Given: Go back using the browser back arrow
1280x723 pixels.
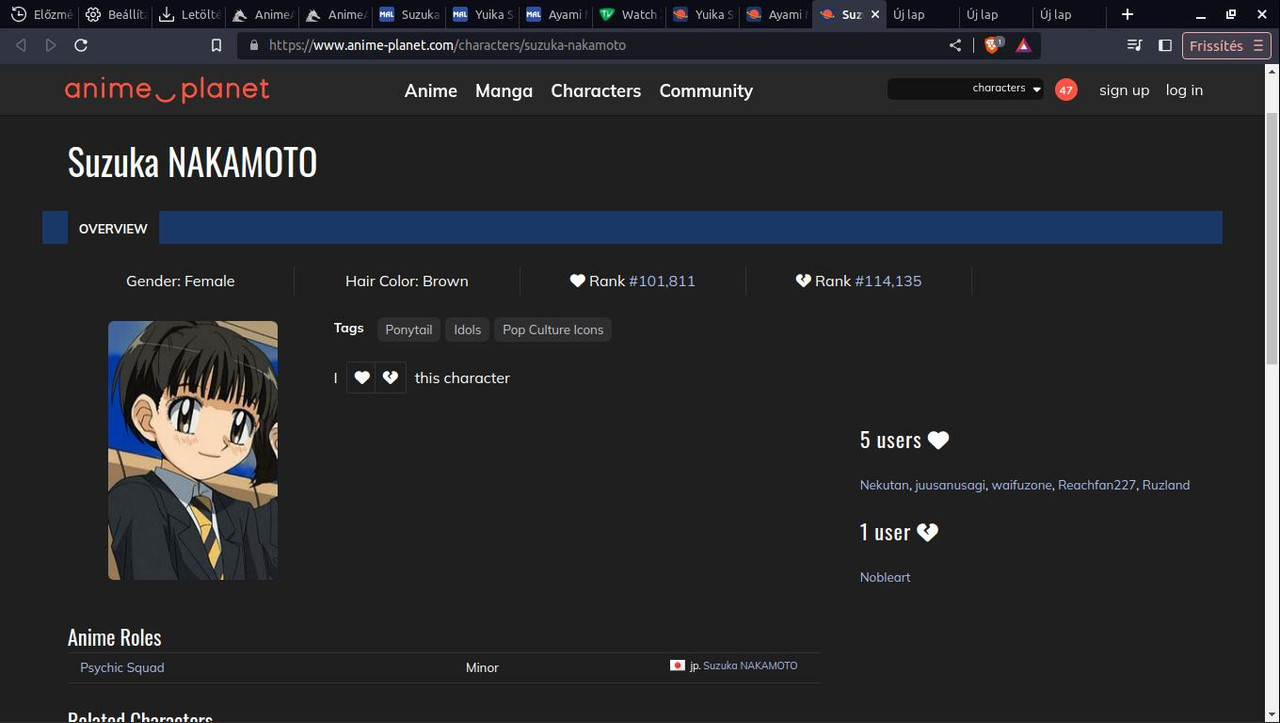Looking at the screenshot, I should pyautogui.click(x=21, y=45).
